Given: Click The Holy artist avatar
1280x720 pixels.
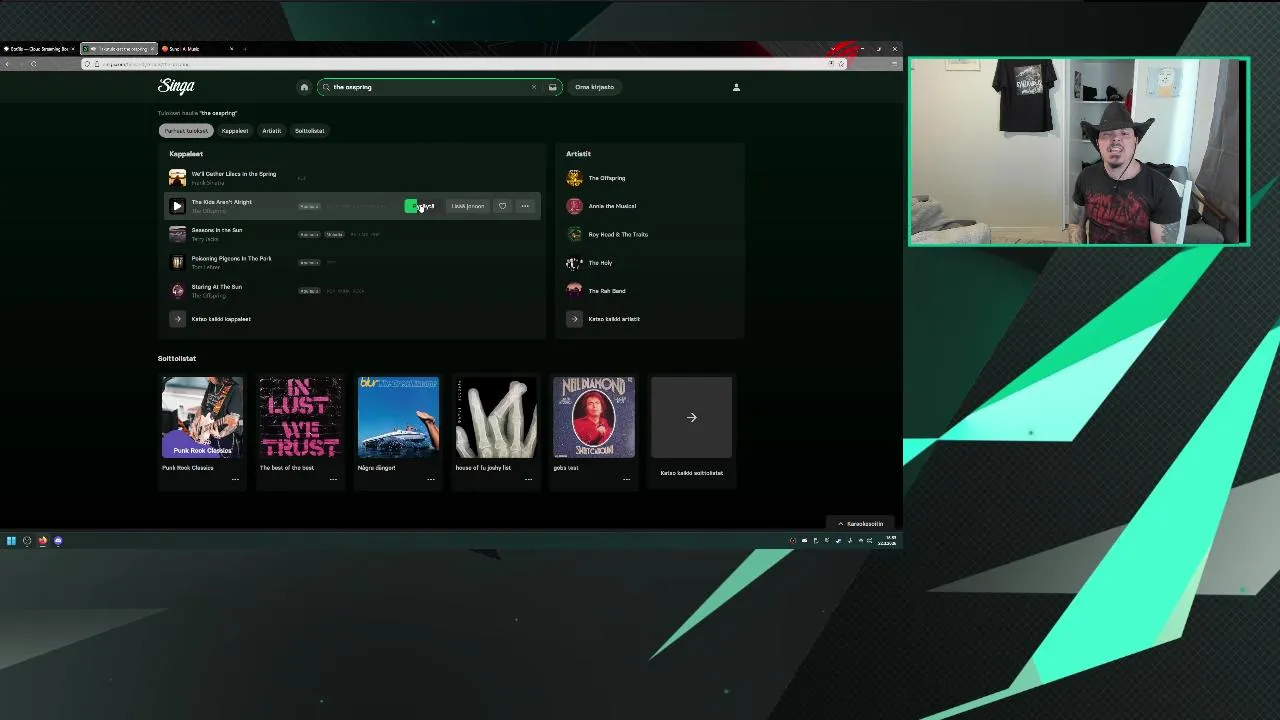Looking at the screenshot, I should [x=574, y=262].
